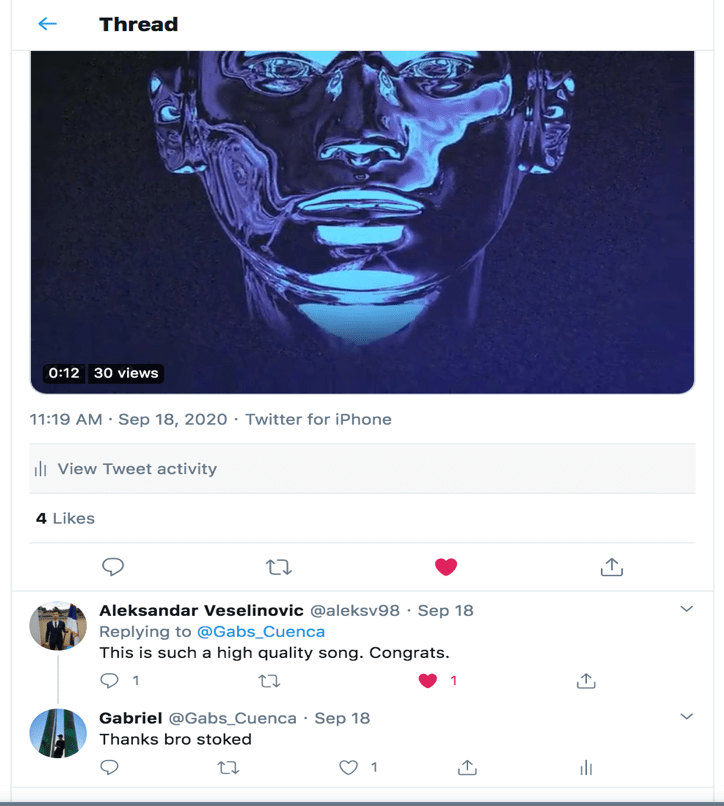Like Gabriel's "Thanks bro stoked" reply
The height and width of the screenshot is (806, 724).
pyautogui.click(x=348, y=768)
